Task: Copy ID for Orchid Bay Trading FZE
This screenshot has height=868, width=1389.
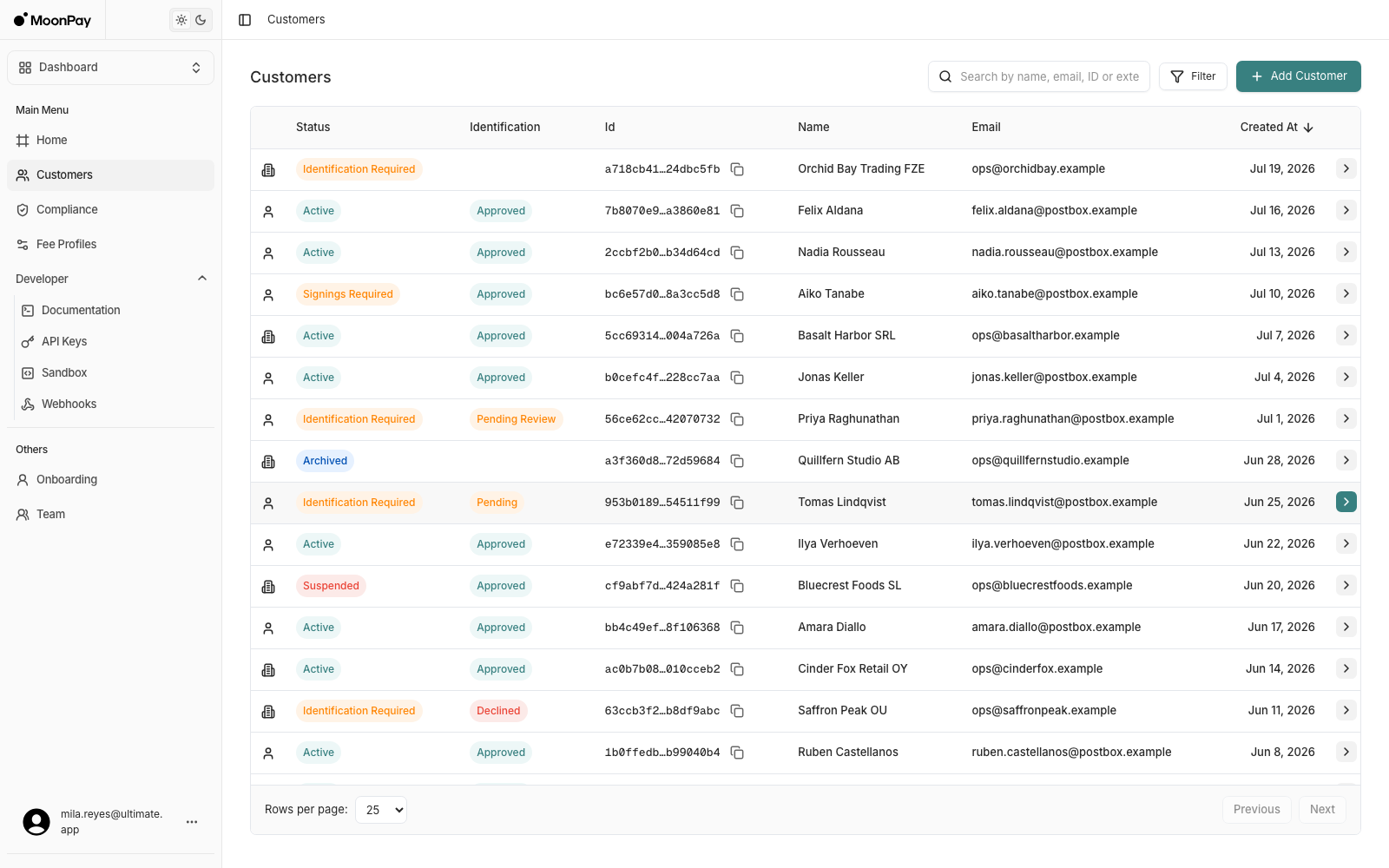Action: tap(737, 169)
